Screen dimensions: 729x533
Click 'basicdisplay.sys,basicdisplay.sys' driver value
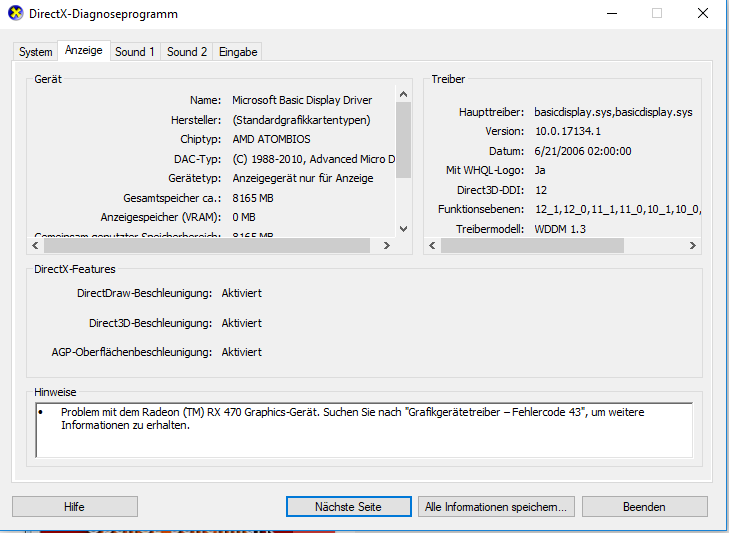point(613,112)
